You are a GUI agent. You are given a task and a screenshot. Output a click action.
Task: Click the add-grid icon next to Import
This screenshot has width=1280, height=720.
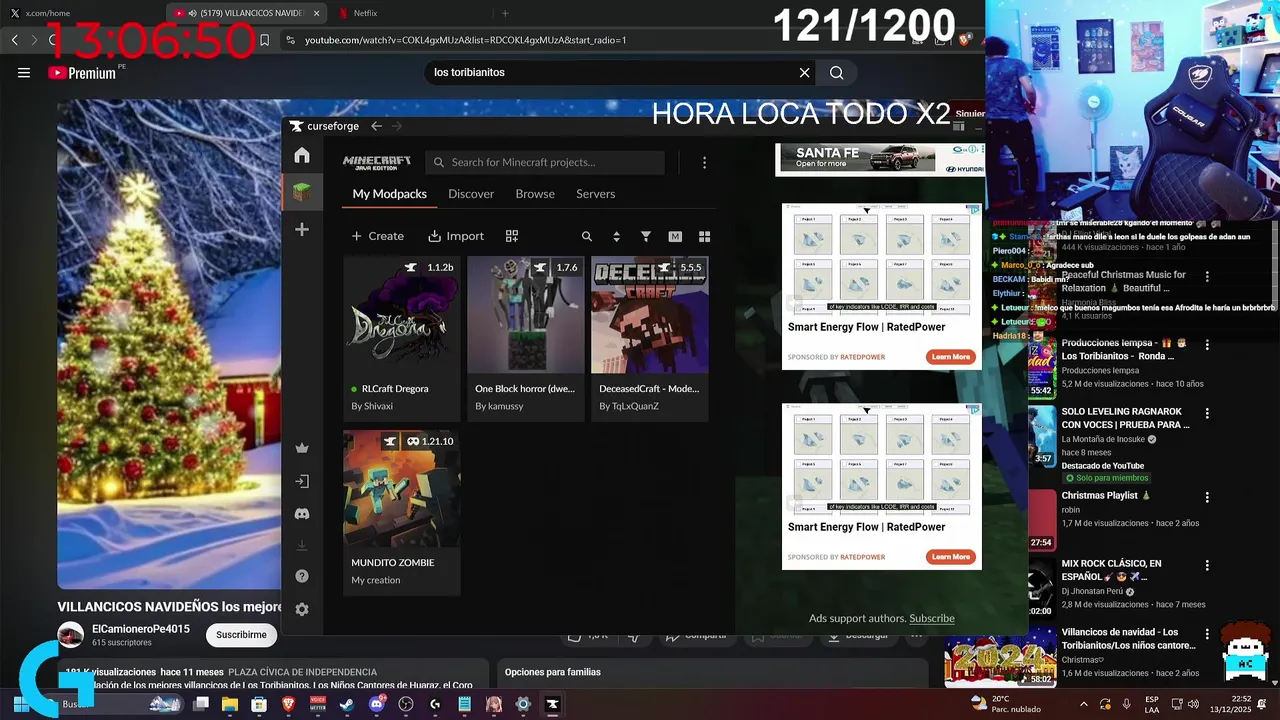point(512,236)
